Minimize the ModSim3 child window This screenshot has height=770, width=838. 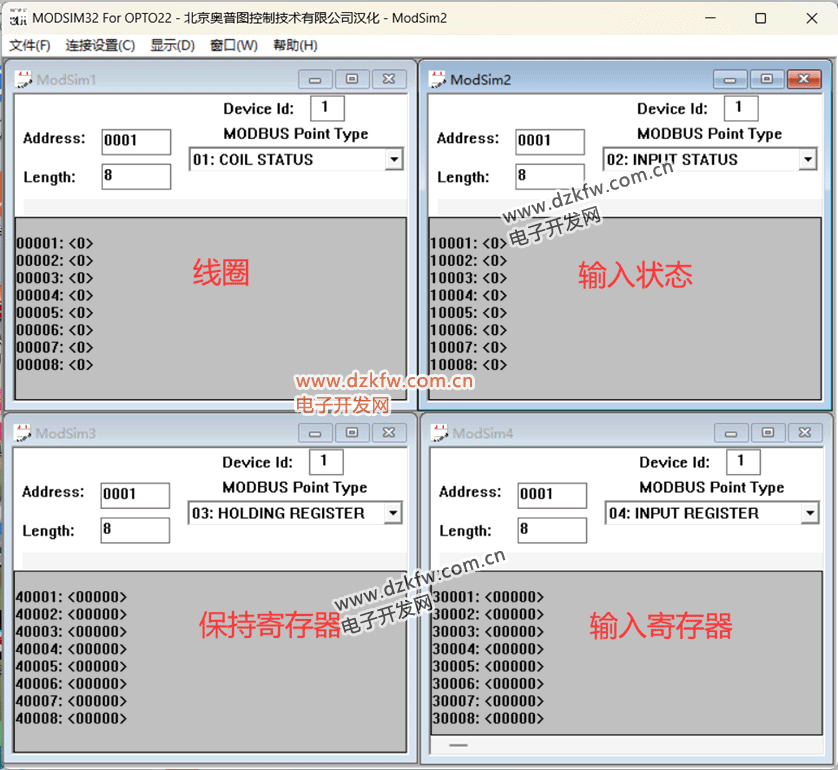click(x=317, y=433)
